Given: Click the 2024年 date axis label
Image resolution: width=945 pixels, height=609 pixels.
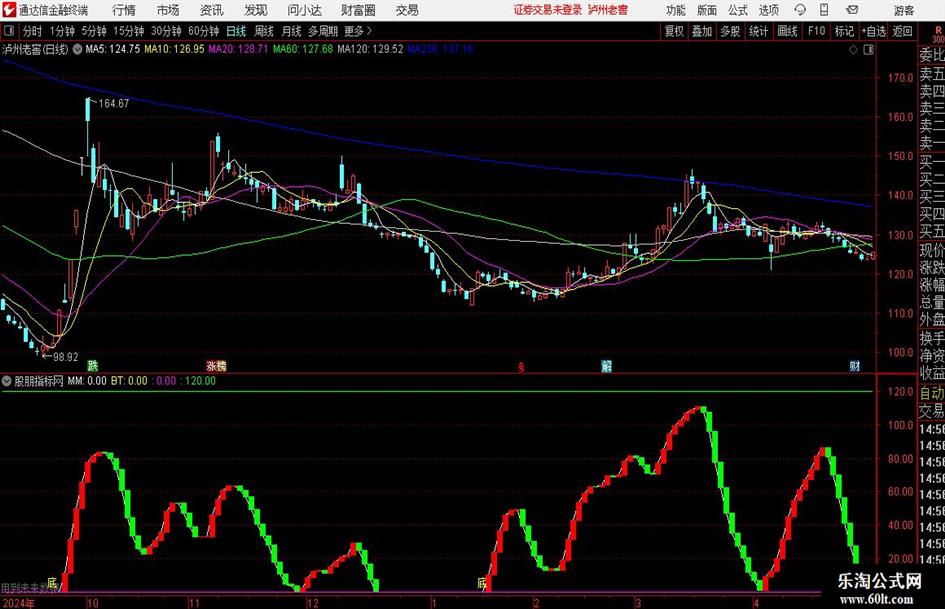Looking at the screenshot, I should 17,603.
